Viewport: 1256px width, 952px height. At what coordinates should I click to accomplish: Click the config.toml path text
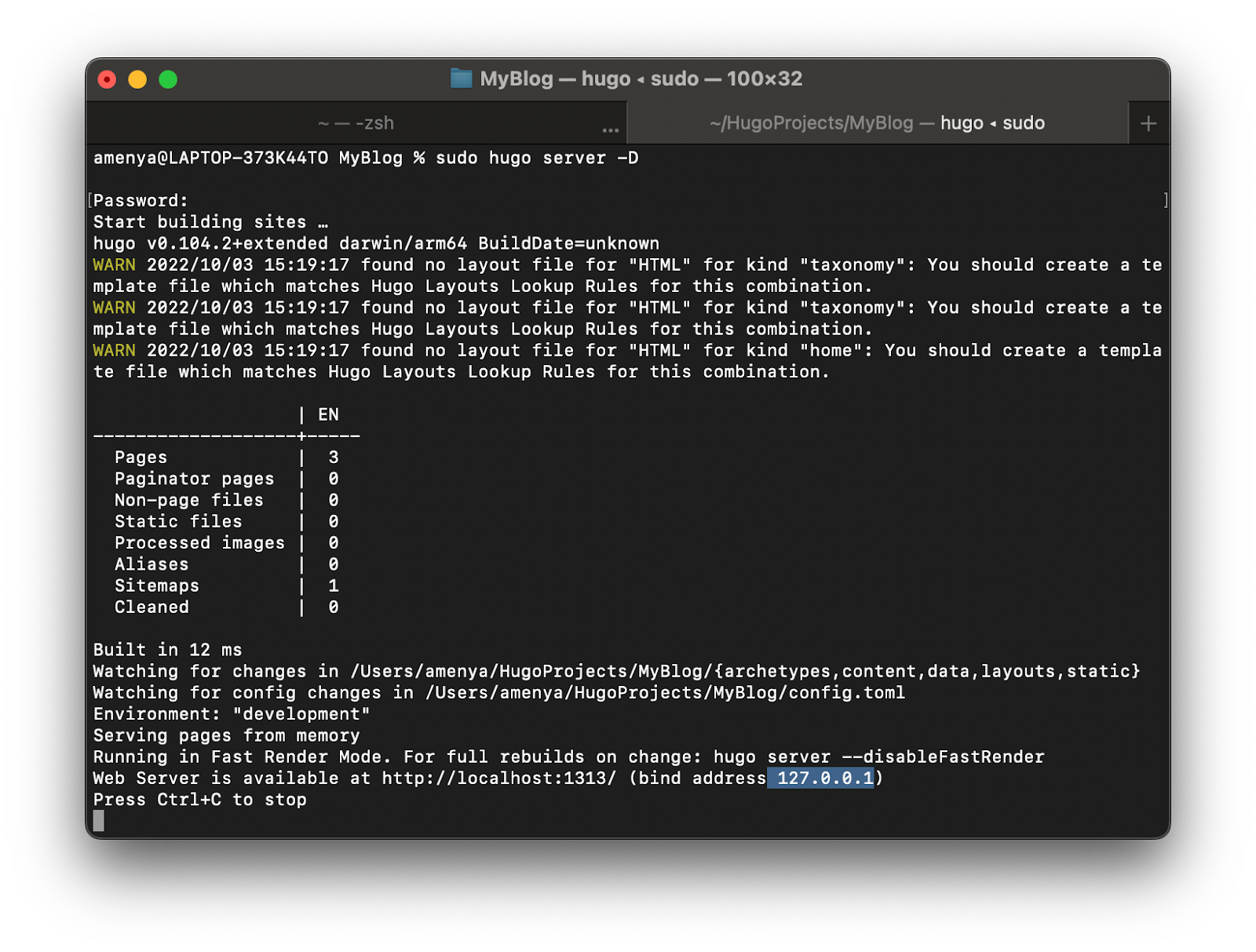[x=665, y=693]
